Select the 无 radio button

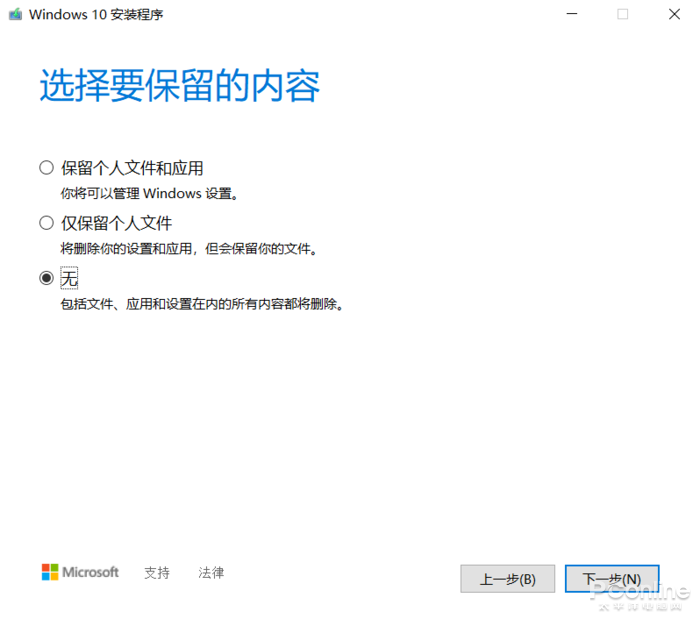point(46,278)
